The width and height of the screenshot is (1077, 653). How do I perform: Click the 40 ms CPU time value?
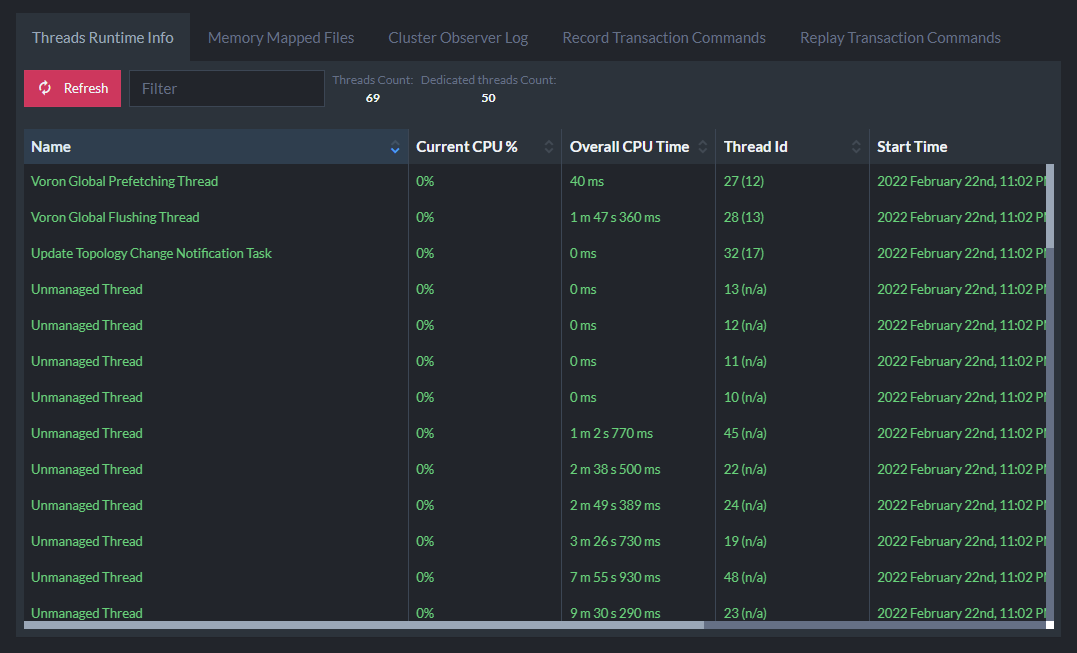tap(587, 181)
